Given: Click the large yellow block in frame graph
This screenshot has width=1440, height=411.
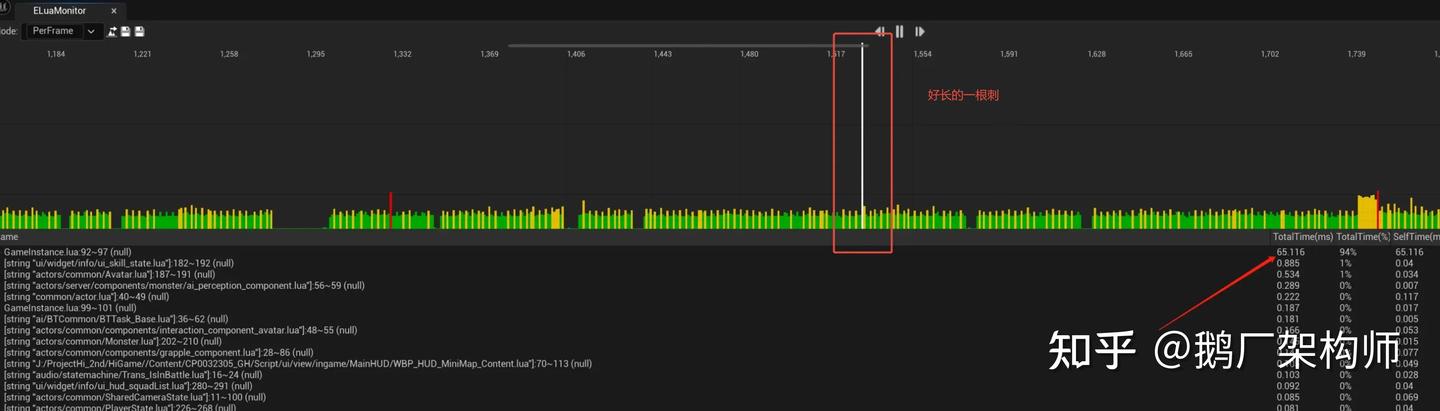Looking at the screenshot, I should click(x=1366, y=212).
